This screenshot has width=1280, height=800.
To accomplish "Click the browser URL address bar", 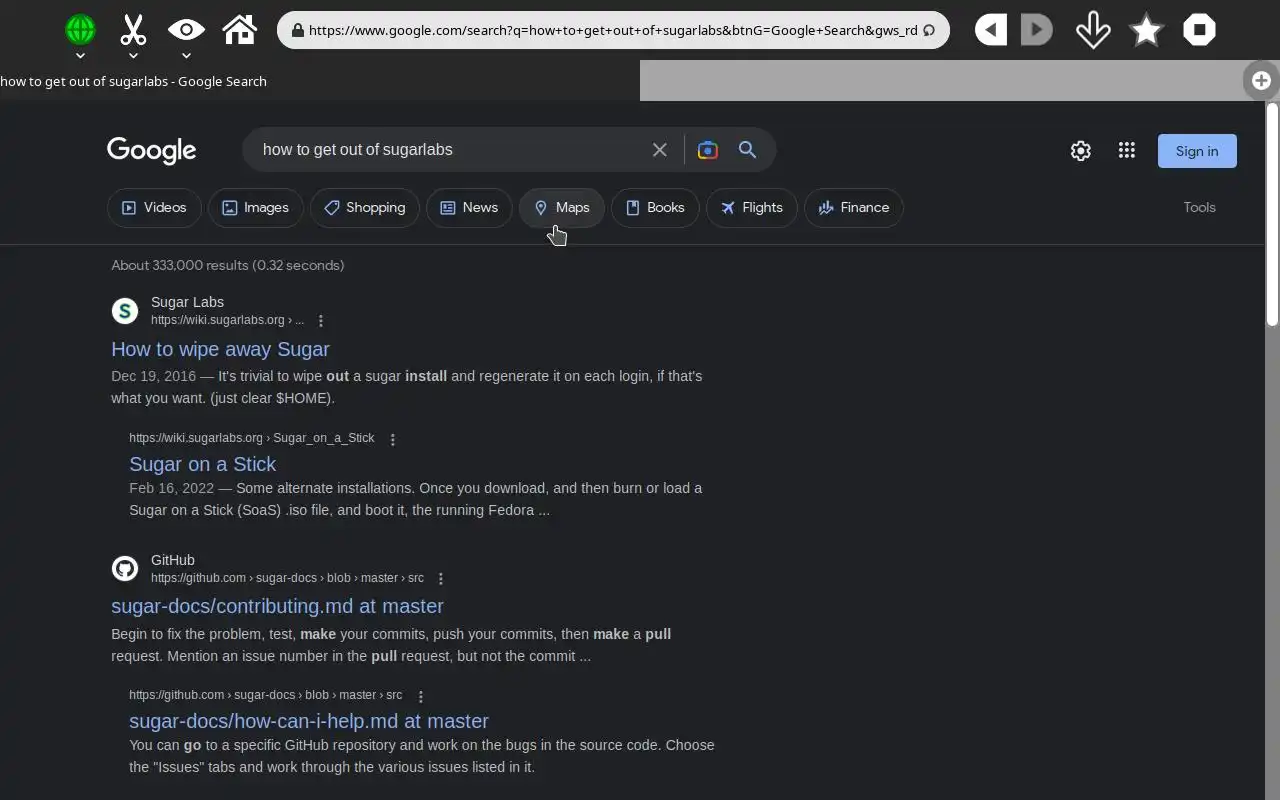I will pyautogui.click(x=612, y=30).
